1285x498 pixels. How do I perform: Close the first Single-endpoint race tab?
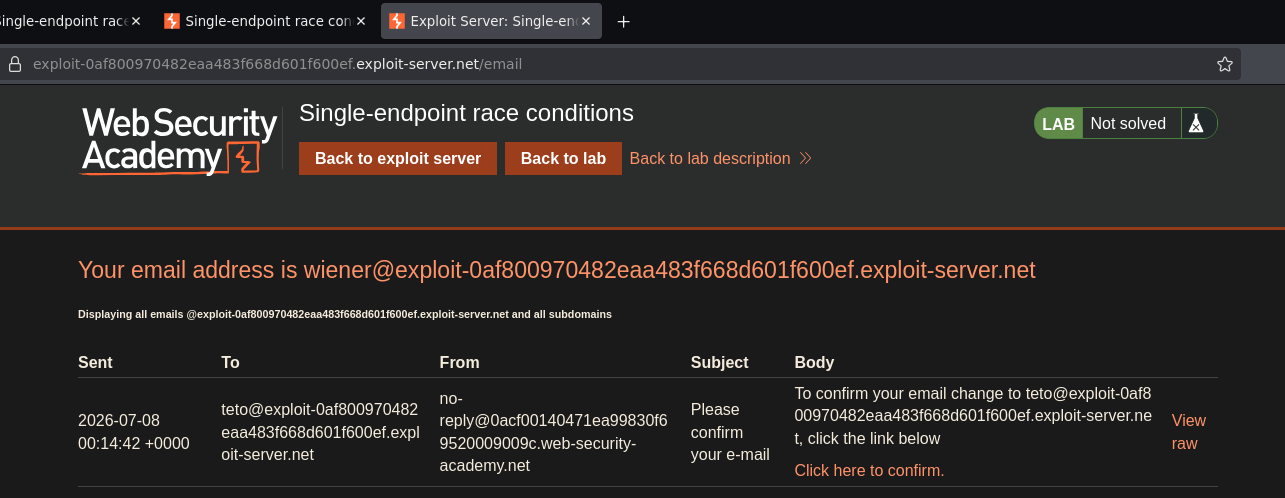(x=136, y=21)
